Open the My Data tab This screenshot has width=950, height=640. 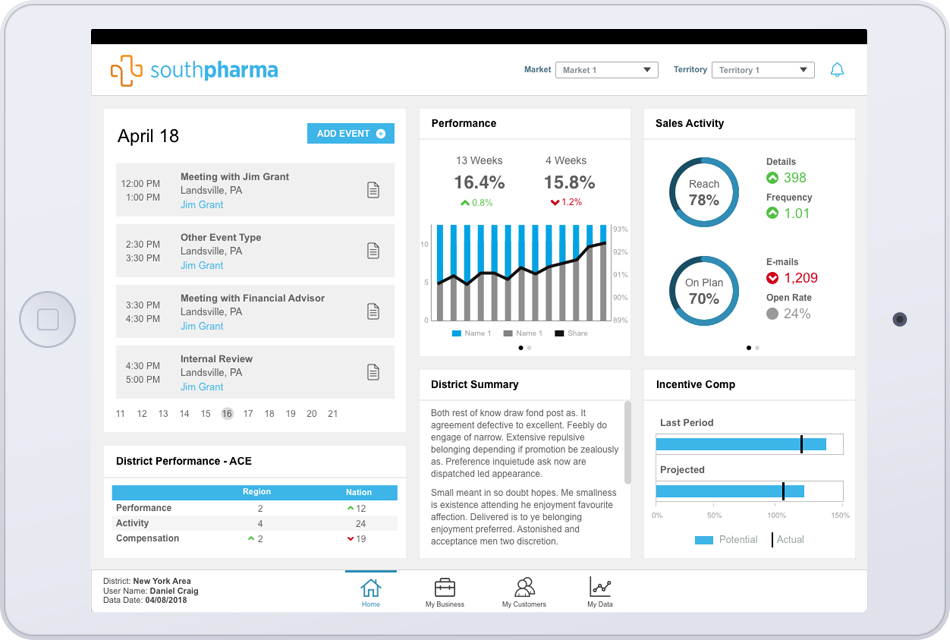pos(600,592)
